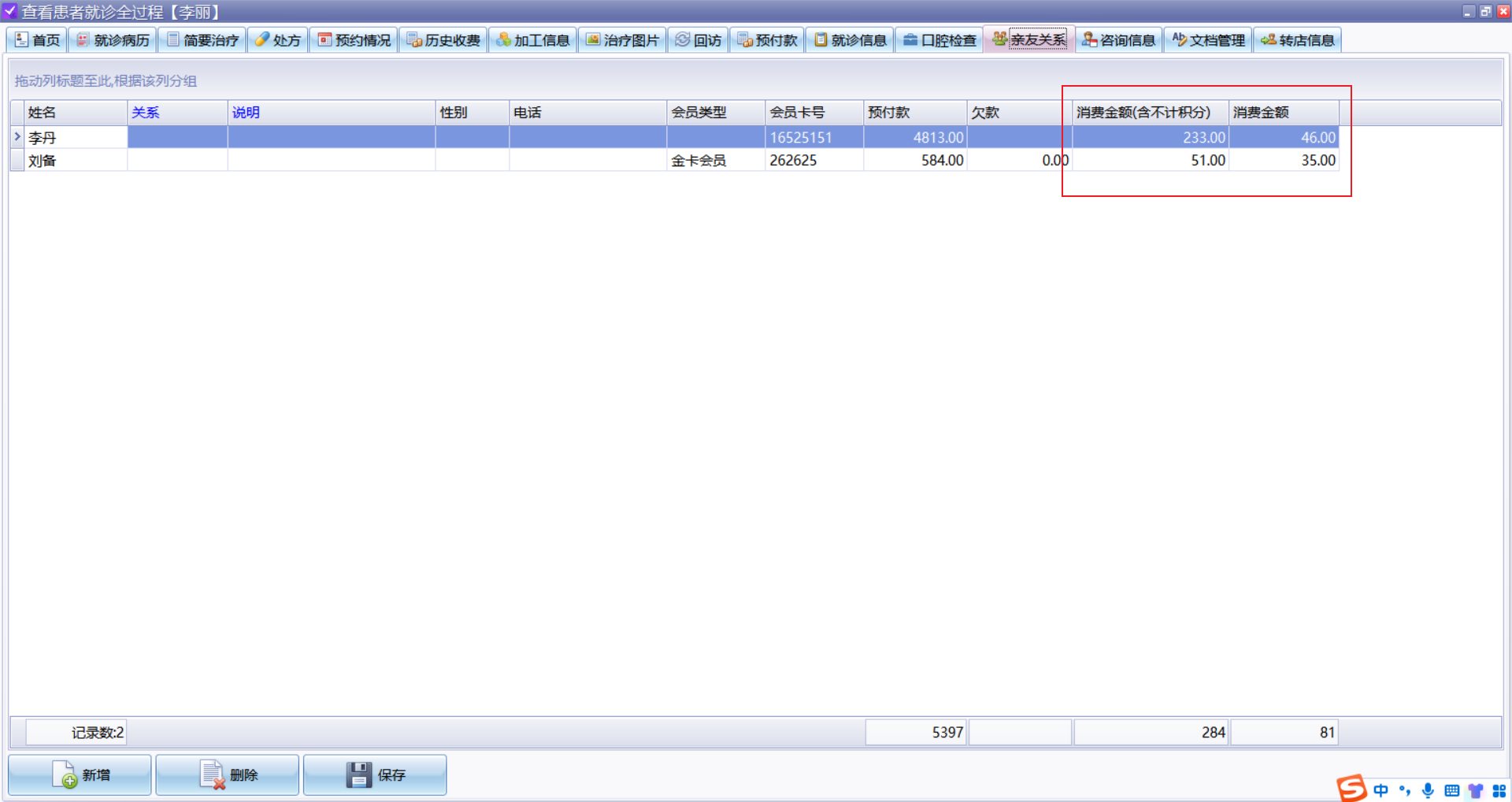
Task: Click the 35.00 consumption amount cell
Action: pos(1284,161)
